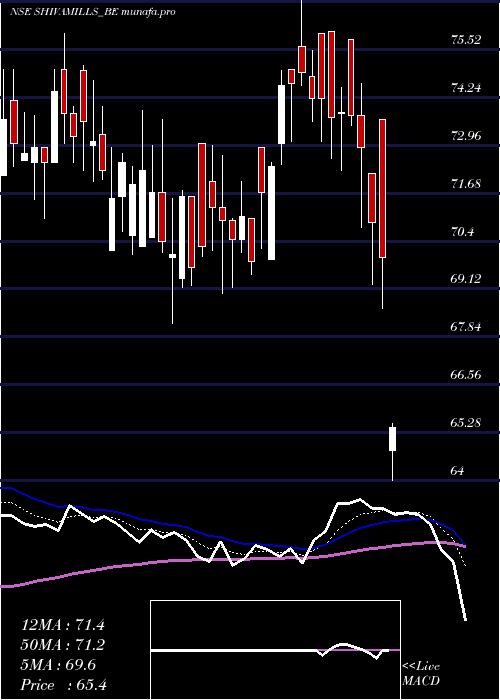Click the 74.24 price axis label
Screen dimensions: 500x700
coord(466,88)
